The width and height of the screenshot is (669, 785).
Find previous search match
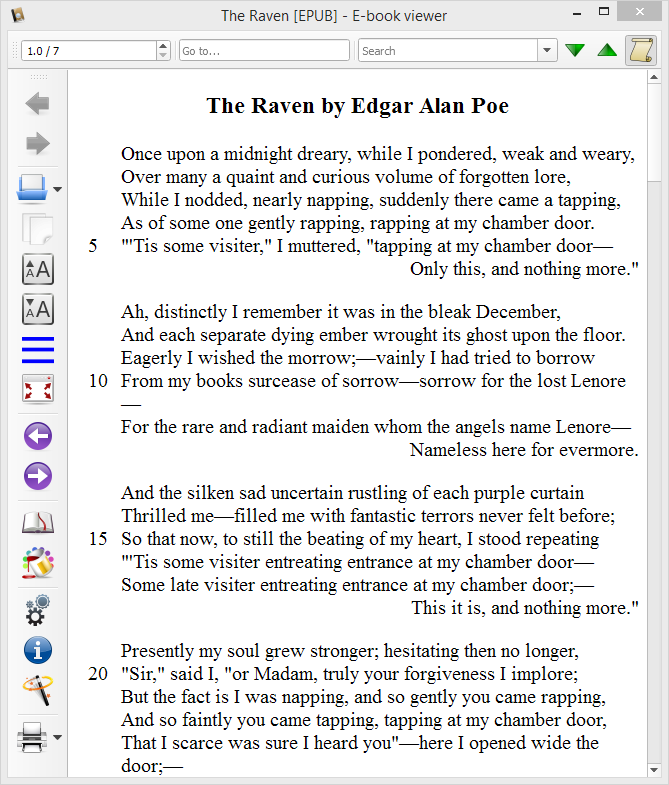click(x=607, y=50)
